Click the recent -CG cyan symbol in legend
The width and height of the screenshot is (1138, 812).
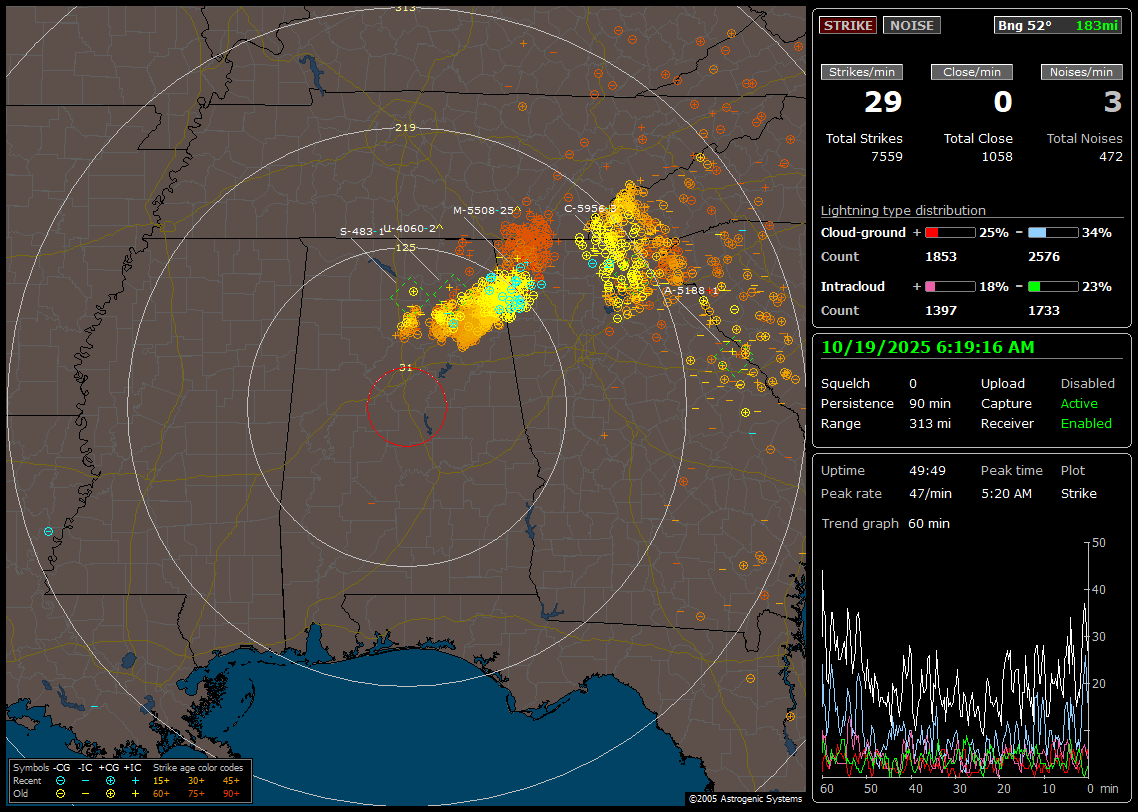(61, 780)
